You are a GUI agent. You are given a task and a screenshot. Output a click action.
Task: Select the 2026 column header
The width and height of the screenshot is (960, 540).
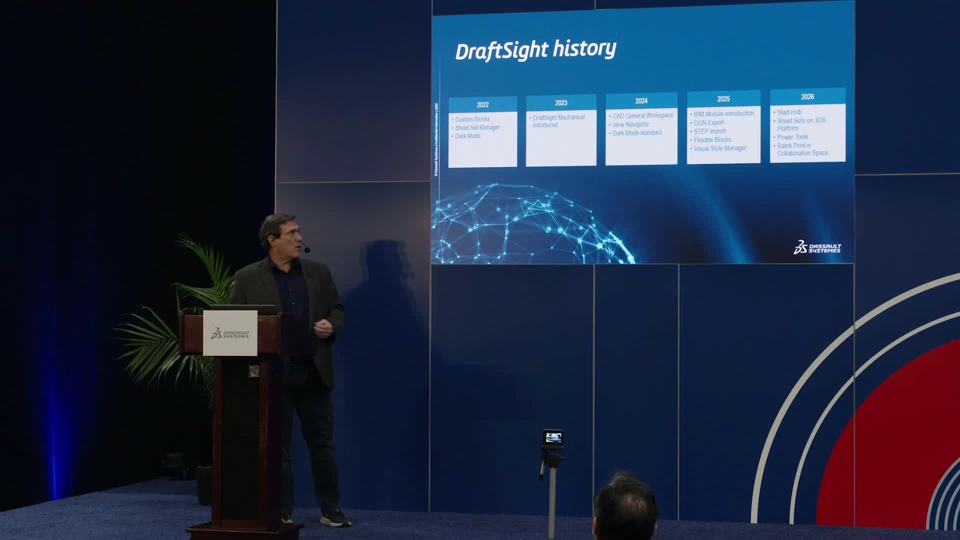coord(807,96)
